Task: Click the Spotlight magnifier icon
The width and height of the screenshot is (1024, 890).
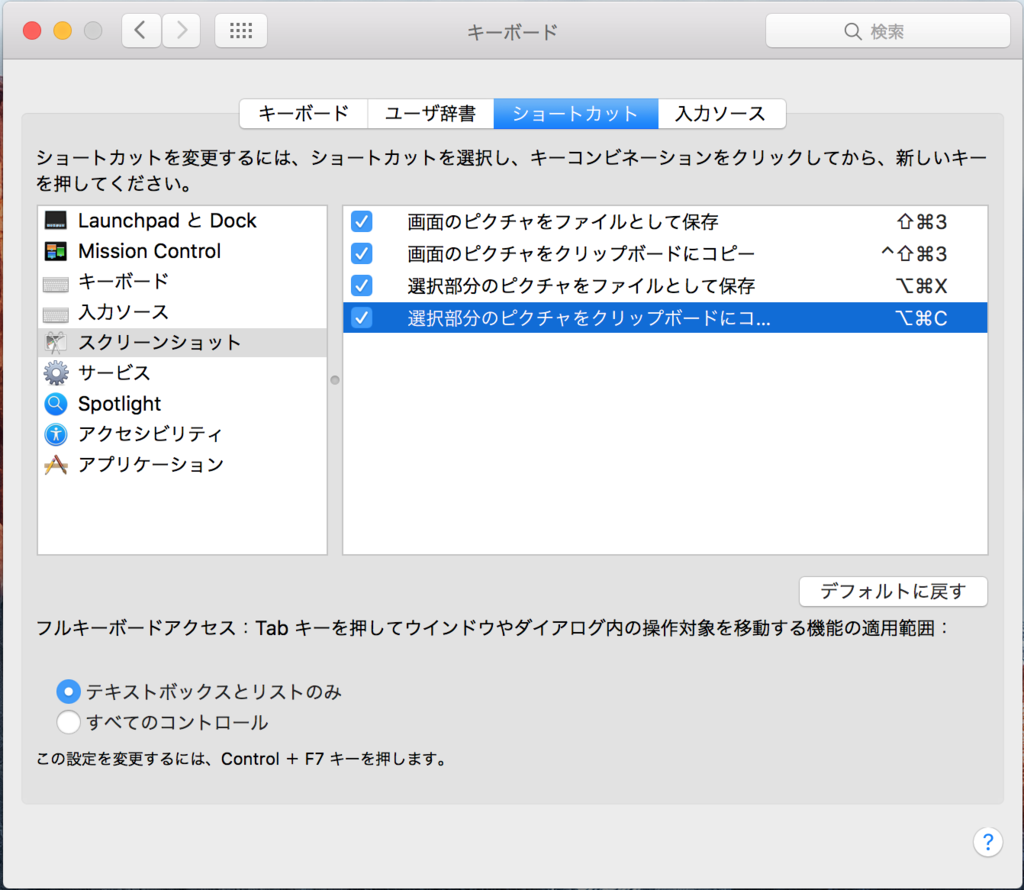Action: (56, 404)
